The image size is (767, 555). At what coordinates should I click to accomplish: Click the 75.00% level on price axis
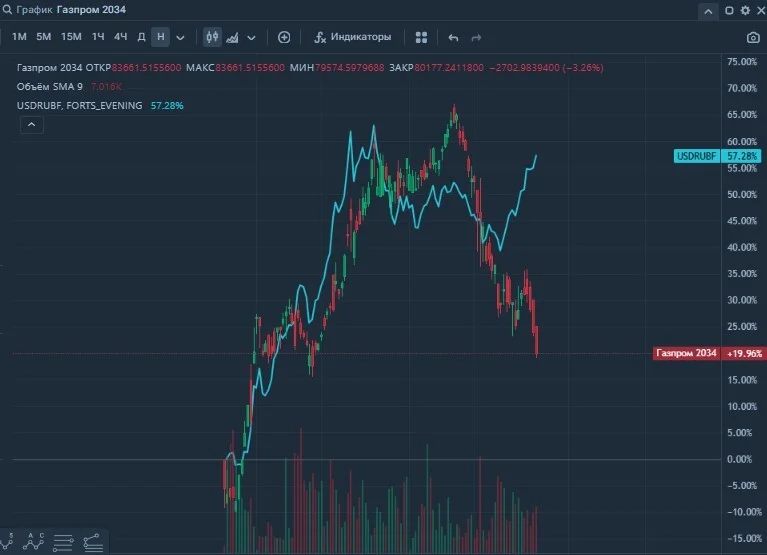click(x=742, y=62)
